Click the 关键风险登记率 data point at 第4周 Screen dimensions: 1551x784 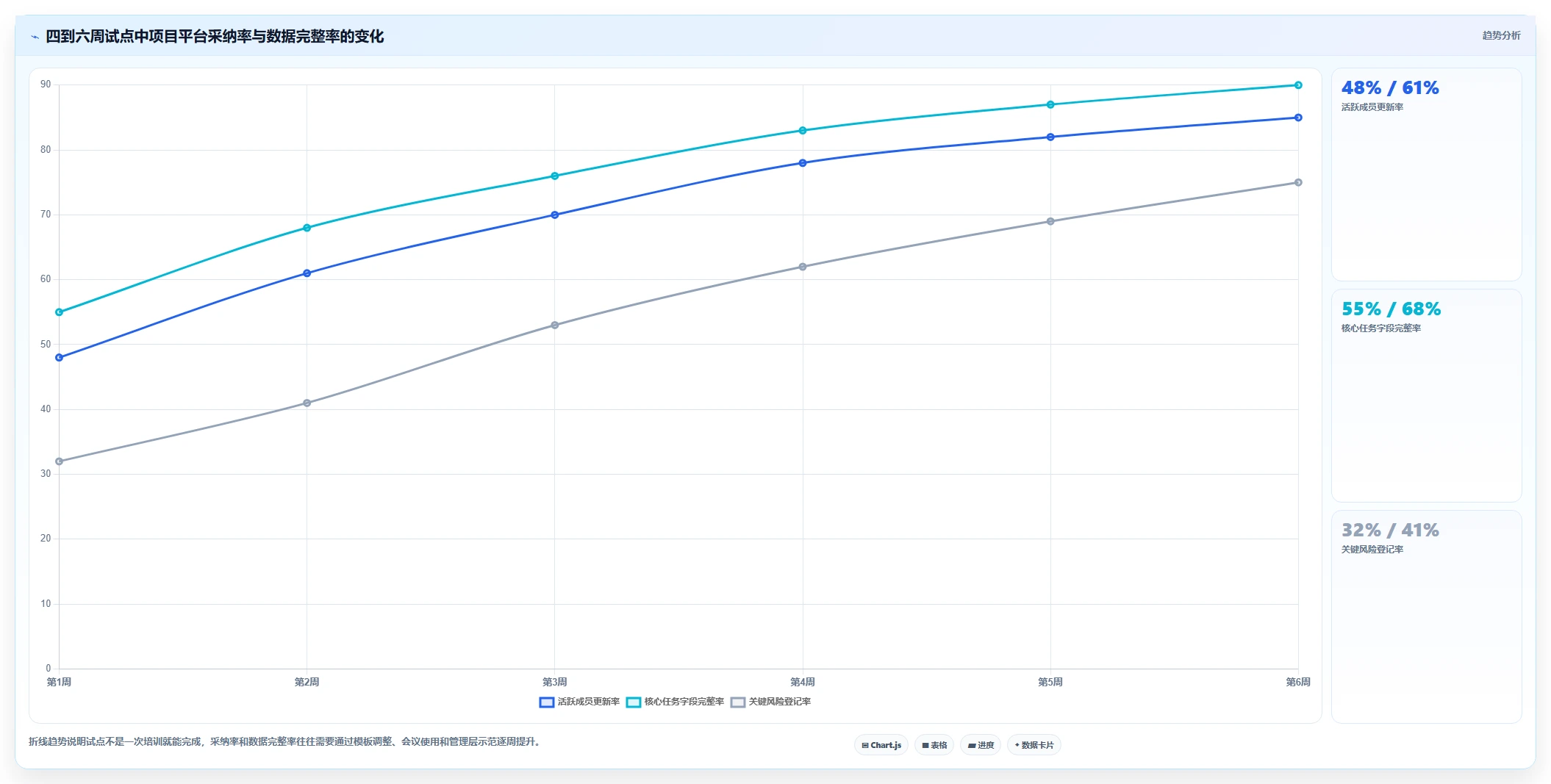(x=803, y=267)
